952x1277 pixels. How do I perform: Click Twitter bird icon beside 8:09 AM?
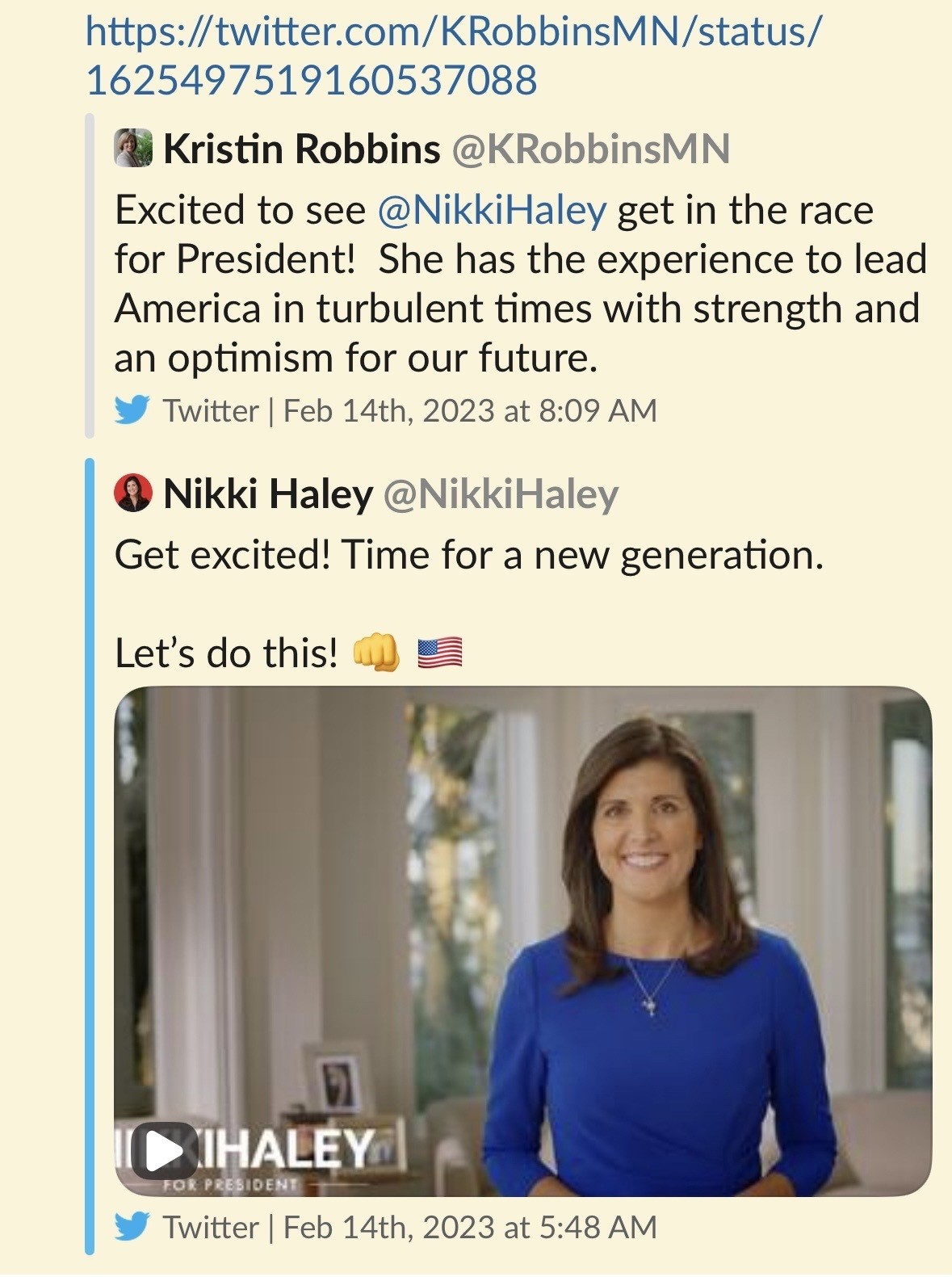click(131, 410)
